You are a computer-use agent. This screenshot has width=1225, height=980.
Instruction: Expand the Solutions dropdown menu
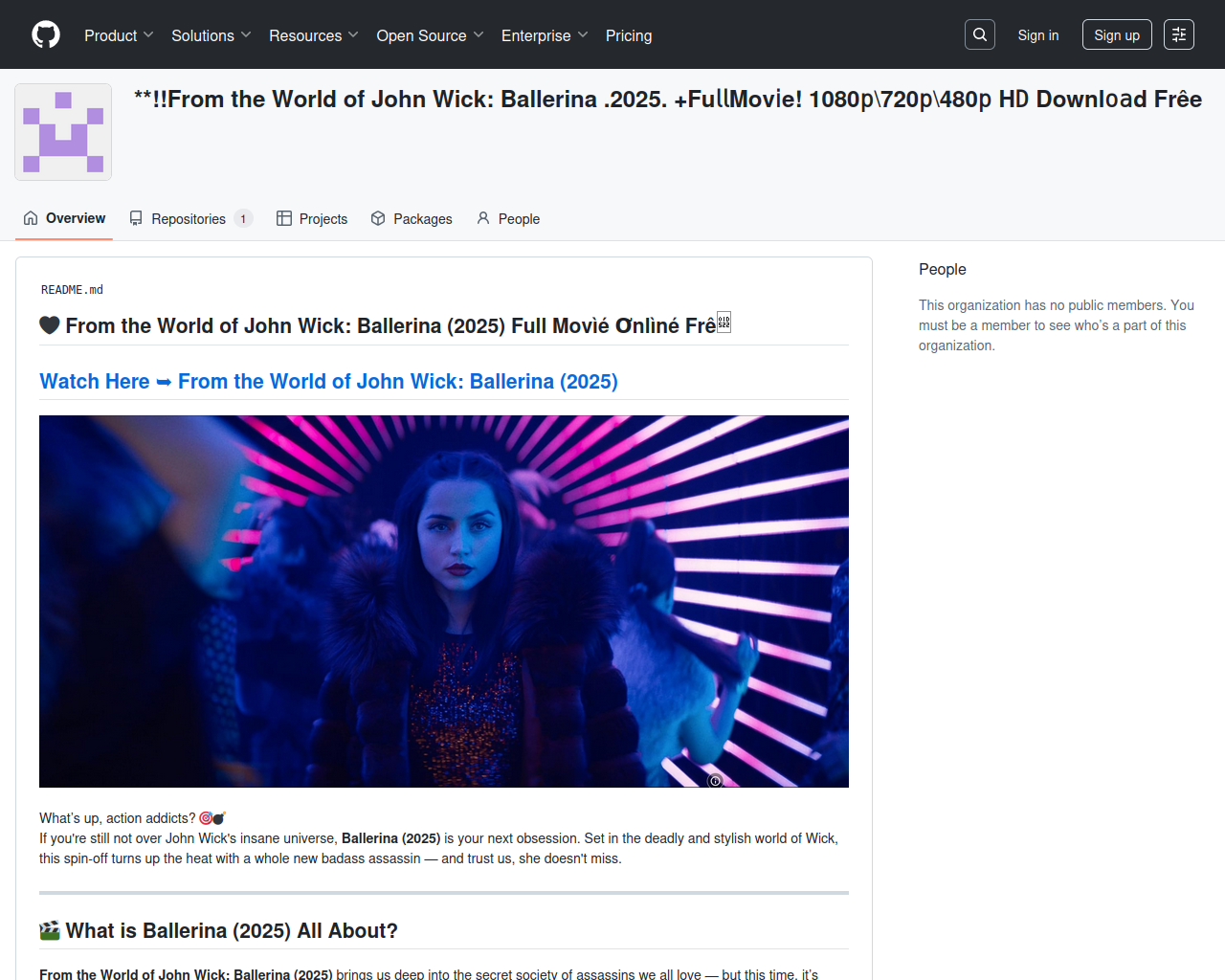click(211, 35)
